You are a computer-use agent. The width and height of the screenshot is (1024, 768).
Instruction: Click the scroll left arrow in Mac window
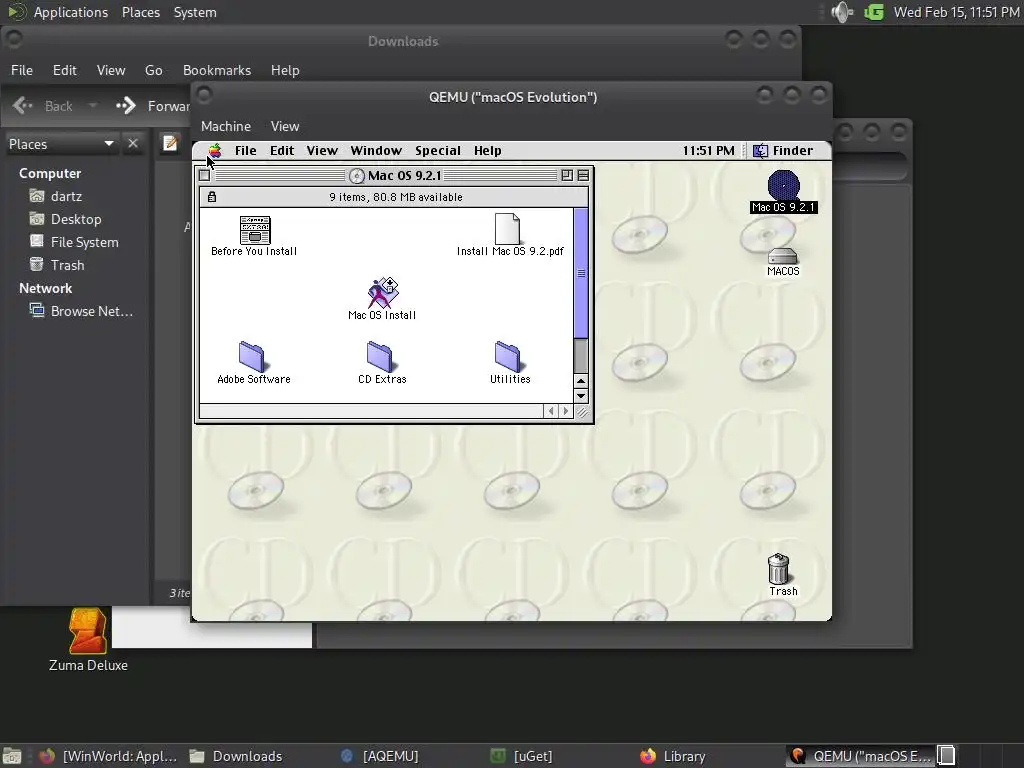tap(551, 411)
